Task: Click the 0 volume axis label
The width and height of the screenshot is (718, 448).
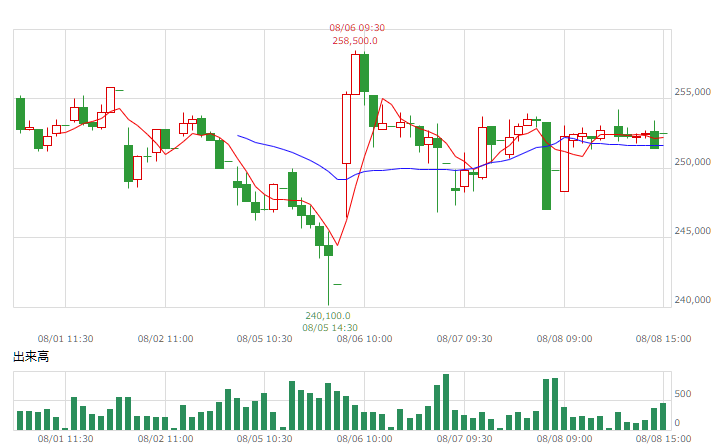Action: pos(678,423)
